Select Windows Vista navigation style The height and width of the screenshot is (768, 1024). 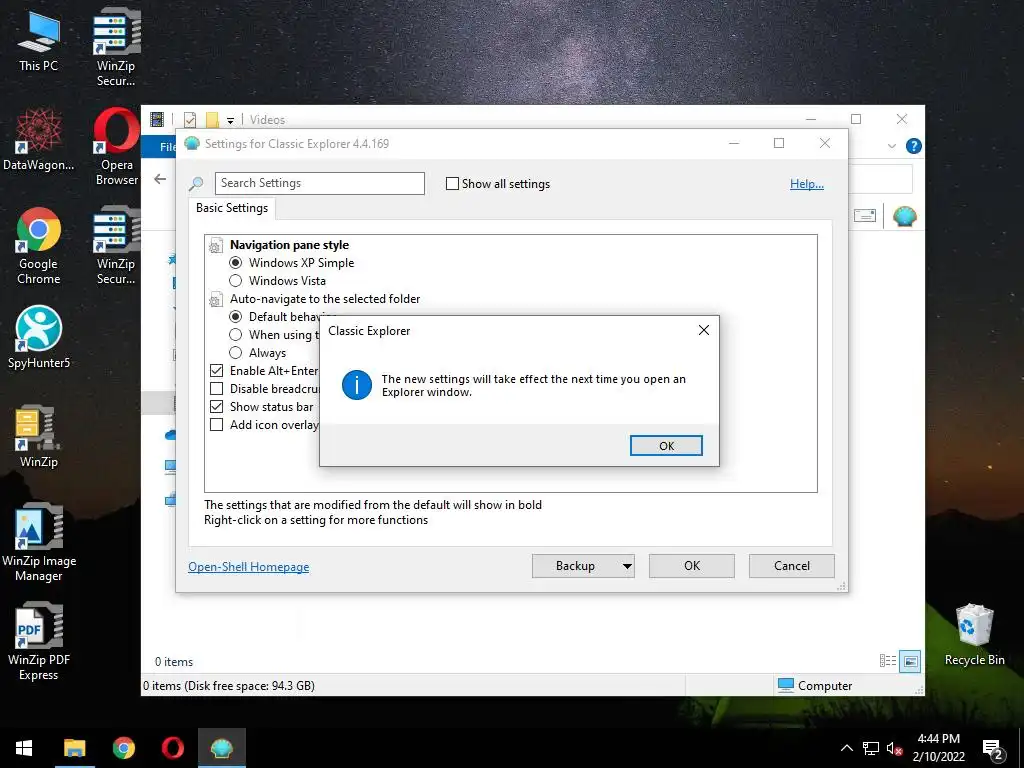click(236, 281)
